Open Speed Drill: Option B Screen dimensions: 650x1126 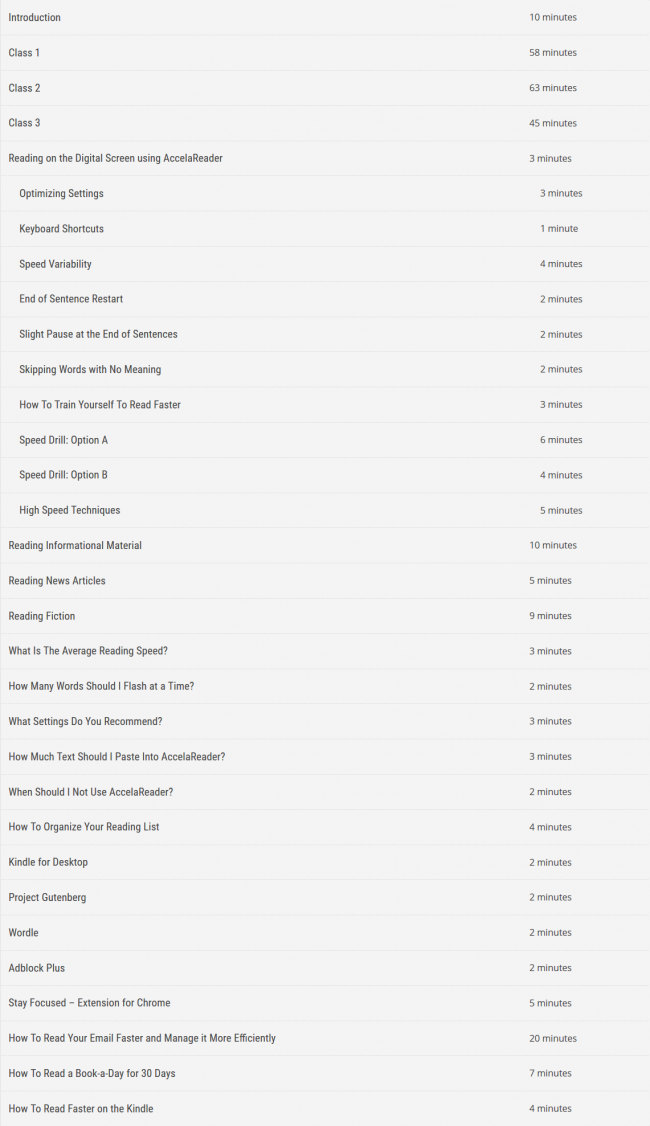click(325, 475)
